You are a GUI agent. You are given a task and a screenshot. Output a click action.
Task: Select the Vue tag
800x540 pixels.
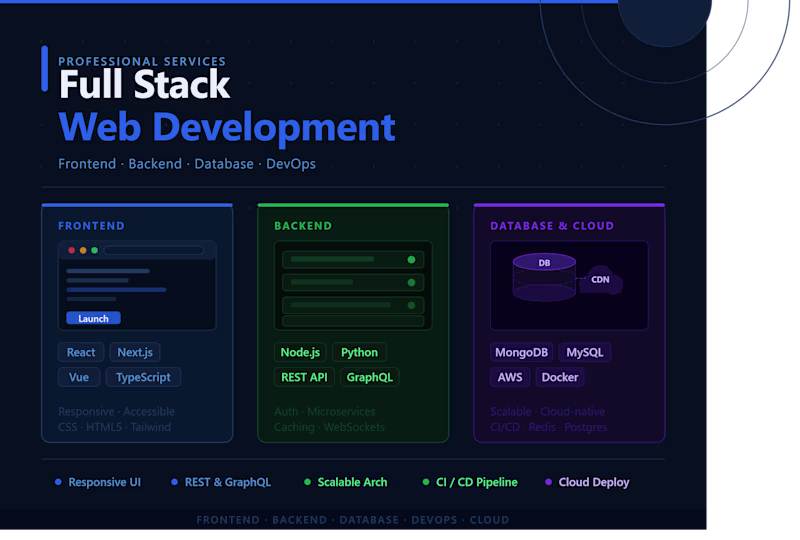click(x=79, y=377)
